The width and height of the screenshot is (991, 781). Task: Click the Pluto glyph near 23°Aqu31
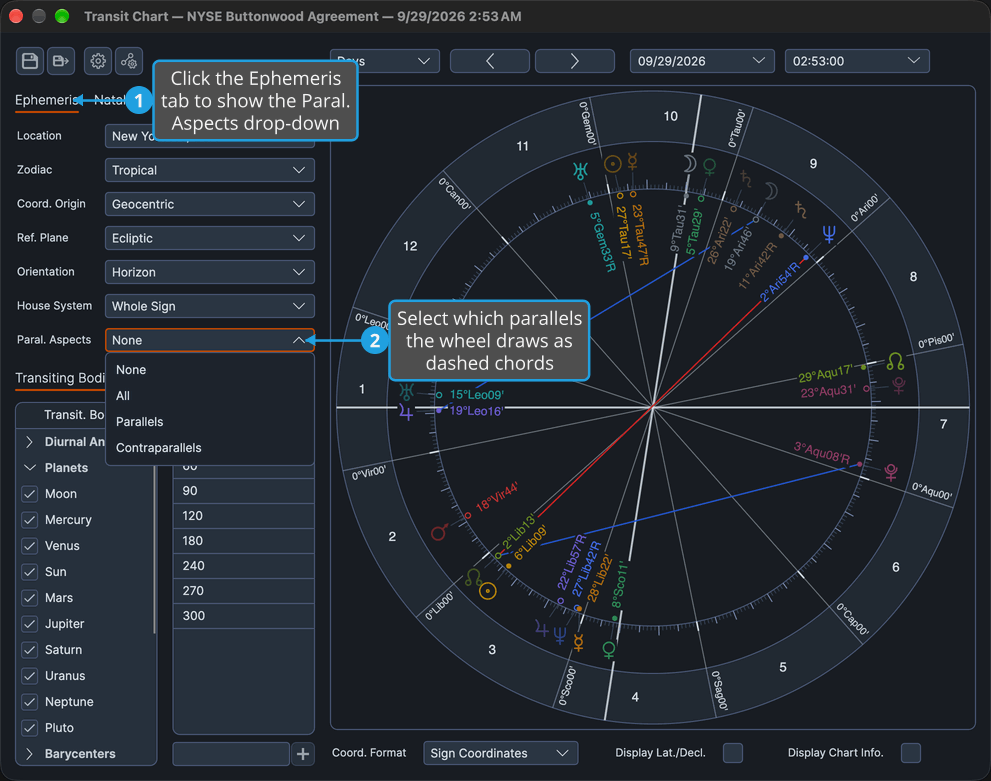[898, 384]
